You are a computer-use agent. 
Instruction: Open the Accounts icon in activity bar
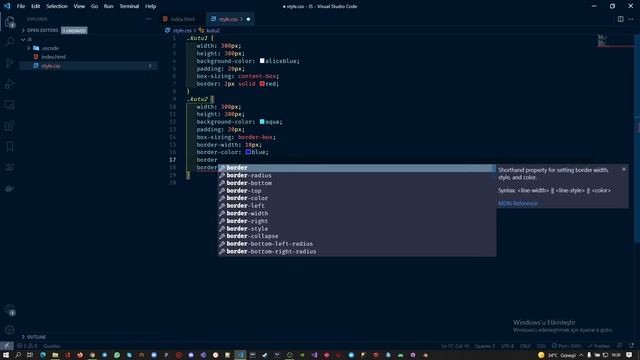[9, 310]
